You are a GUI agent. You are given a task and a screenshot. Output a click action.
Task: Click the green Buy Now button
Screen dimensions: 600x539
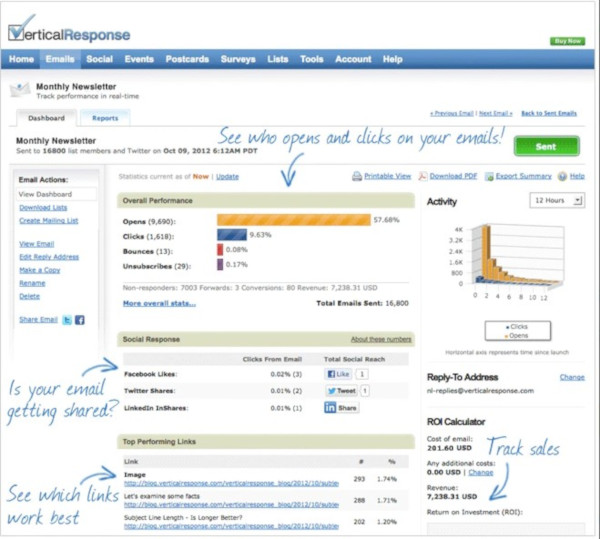565,41
